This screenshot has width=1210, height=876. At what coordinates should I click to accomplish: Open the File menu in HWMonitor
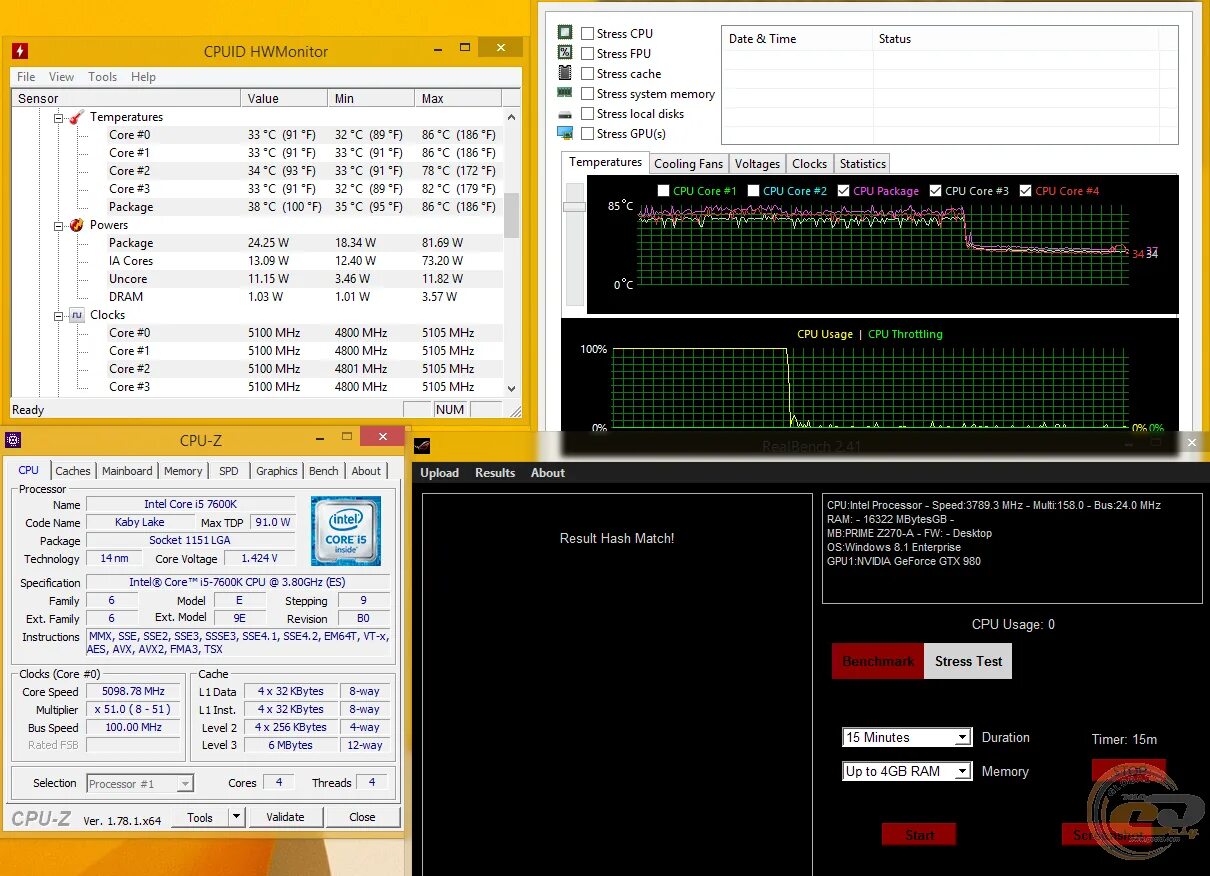click(x=26, y=77)
